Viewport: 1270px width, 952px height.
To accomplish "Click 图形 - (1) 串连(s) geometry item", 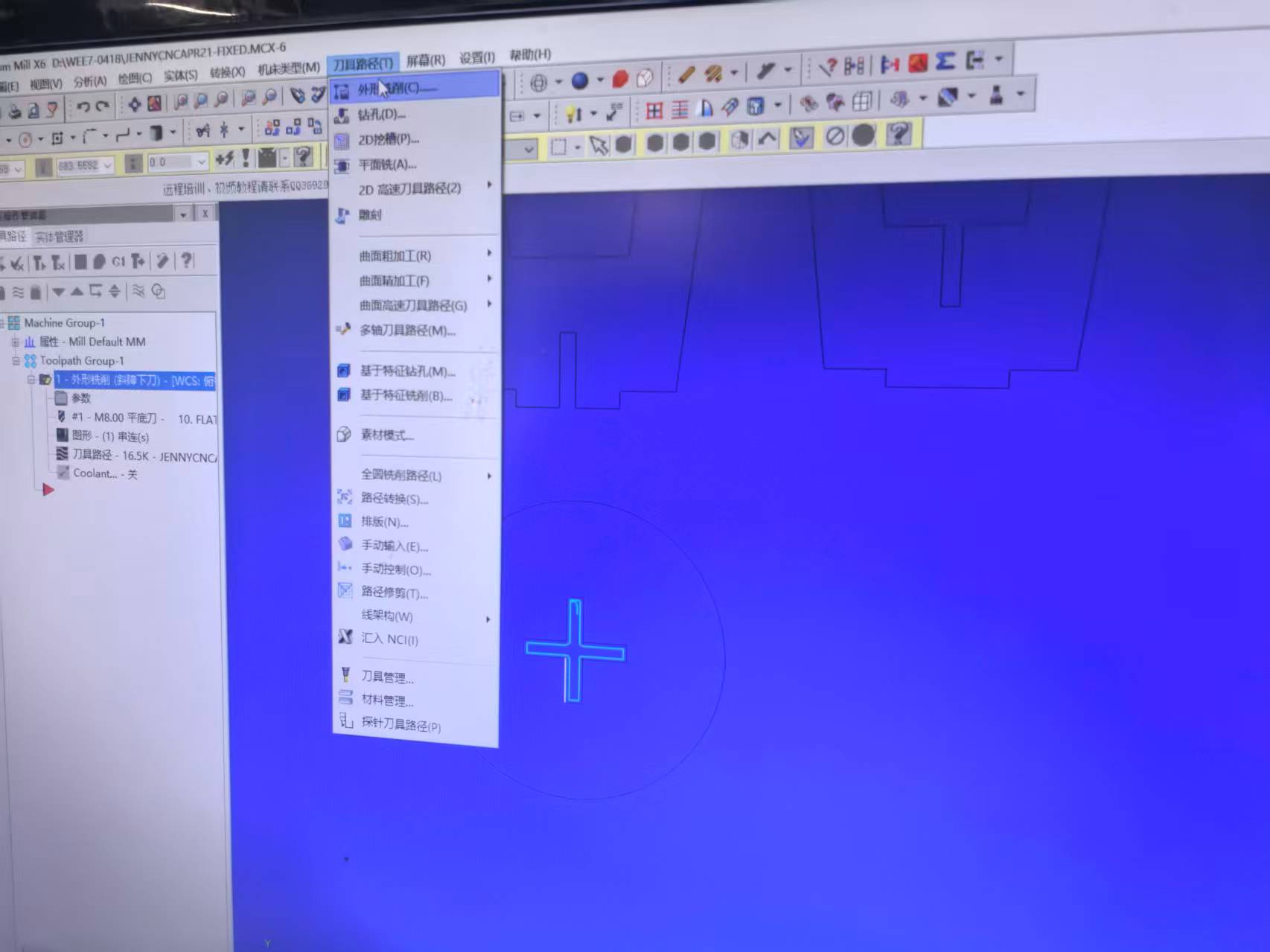I will point(110,437).
